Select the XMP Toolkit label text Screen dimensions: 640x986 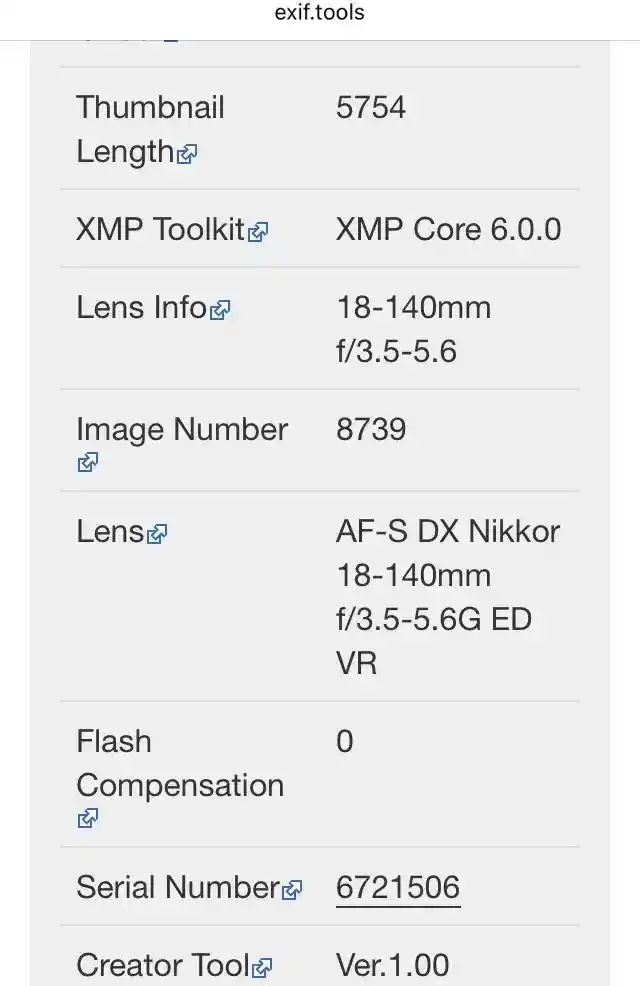(x=160, y=229)
